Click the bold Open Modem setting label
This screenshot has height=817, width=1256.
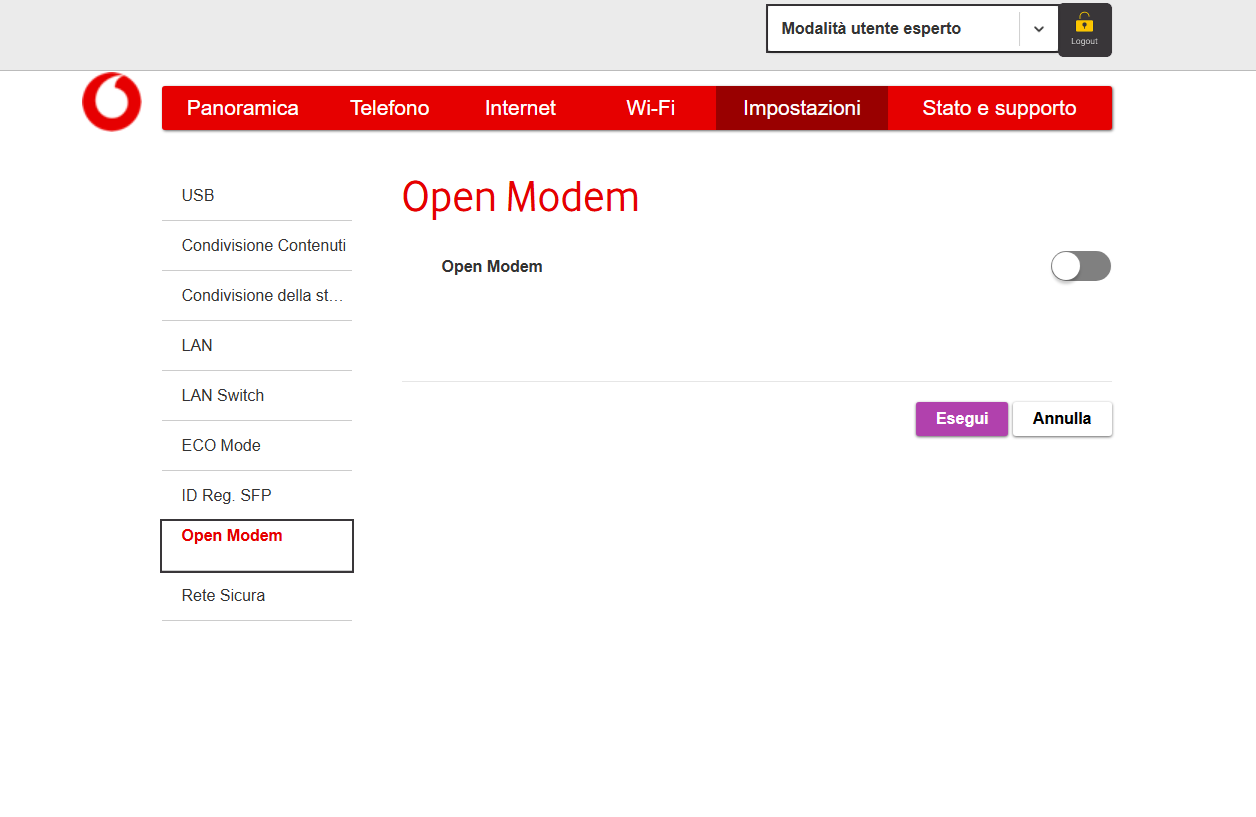492,267
